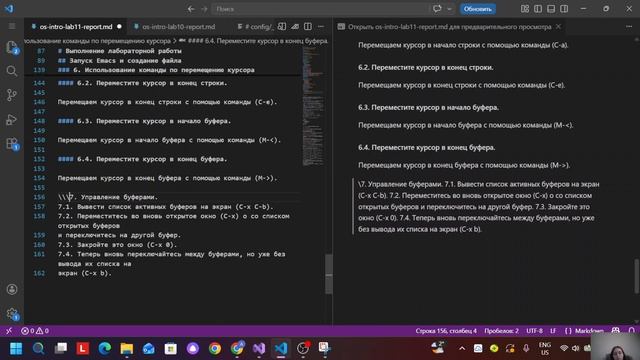Open the Search view in the activity bar
The height and width of the screenshot is (360, 640).
12,71
